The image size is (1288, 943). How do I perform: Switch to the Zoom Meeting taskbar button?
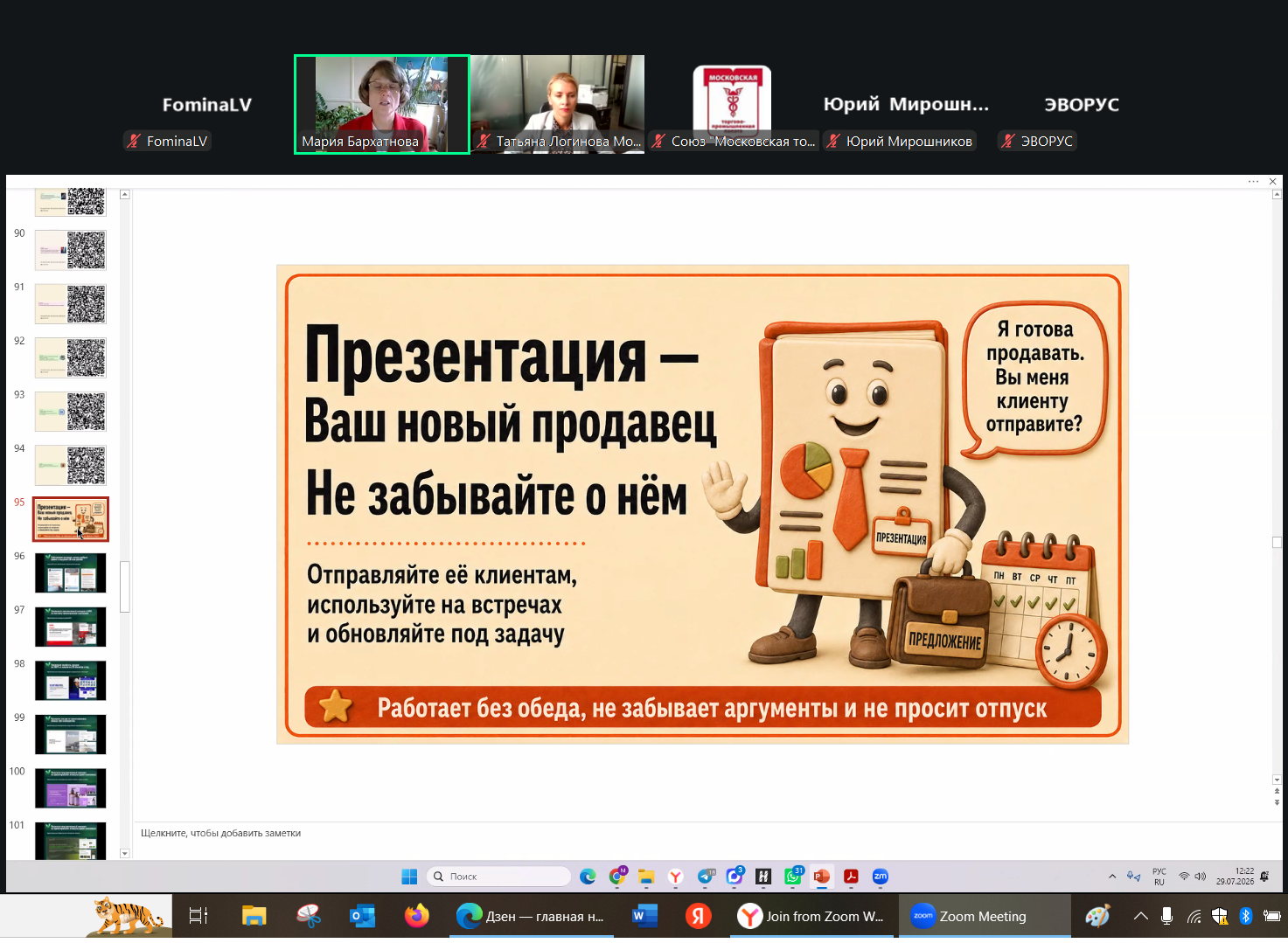[985, 916]
